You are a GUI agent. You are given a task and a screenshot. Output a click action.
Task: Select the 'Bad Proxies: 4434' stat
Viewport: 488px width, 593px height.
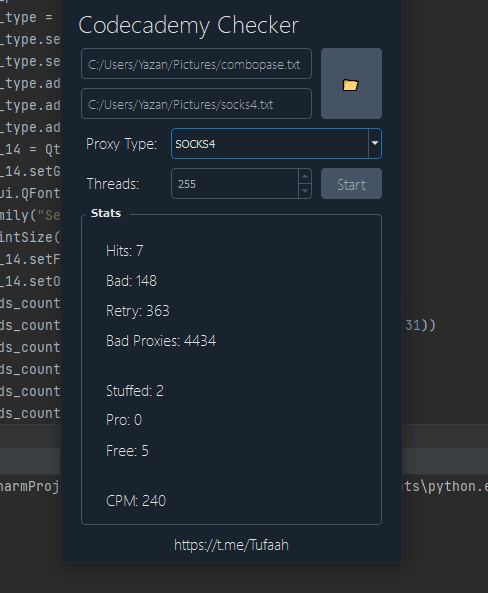tap(161, 341)
